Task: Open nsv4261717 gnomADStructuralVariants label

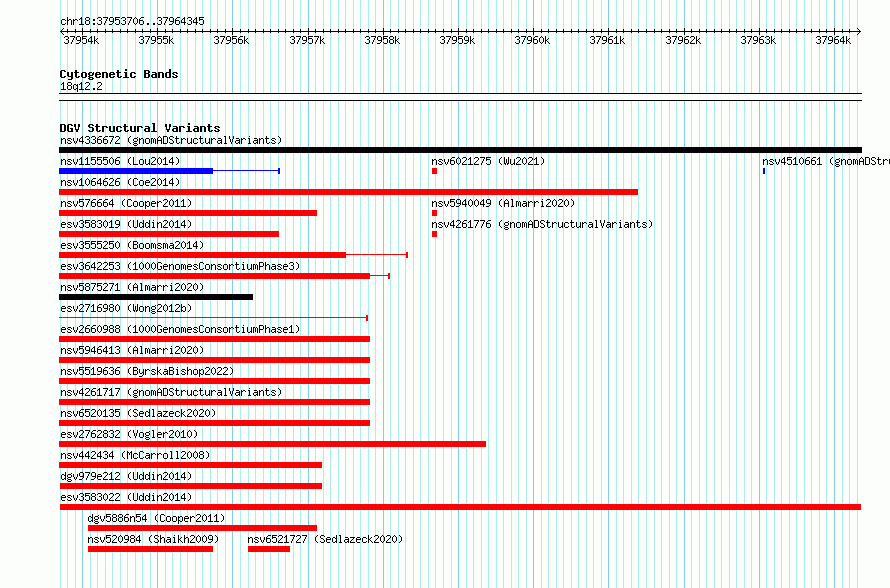Action: [171, 392]
